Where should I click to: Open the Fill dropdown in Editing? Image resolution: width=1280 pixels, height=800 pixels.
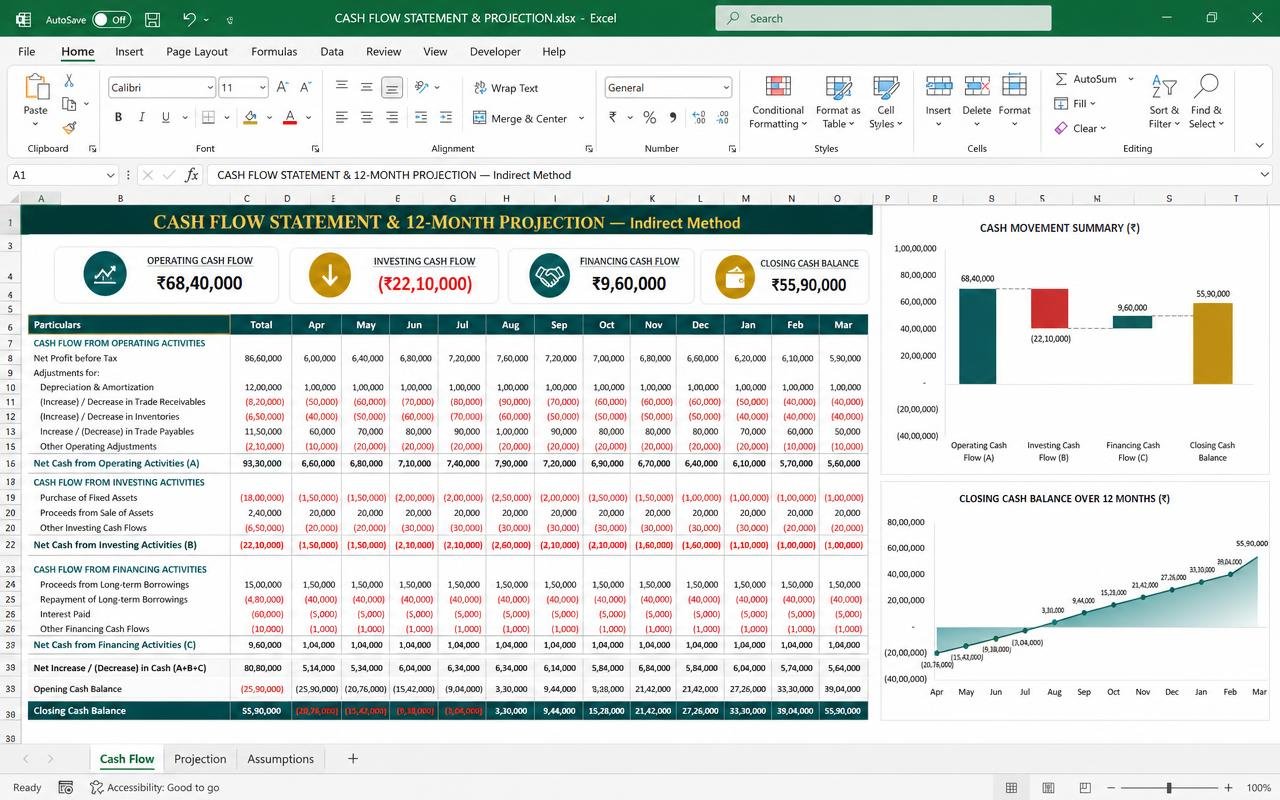(x=1075, y=103)
